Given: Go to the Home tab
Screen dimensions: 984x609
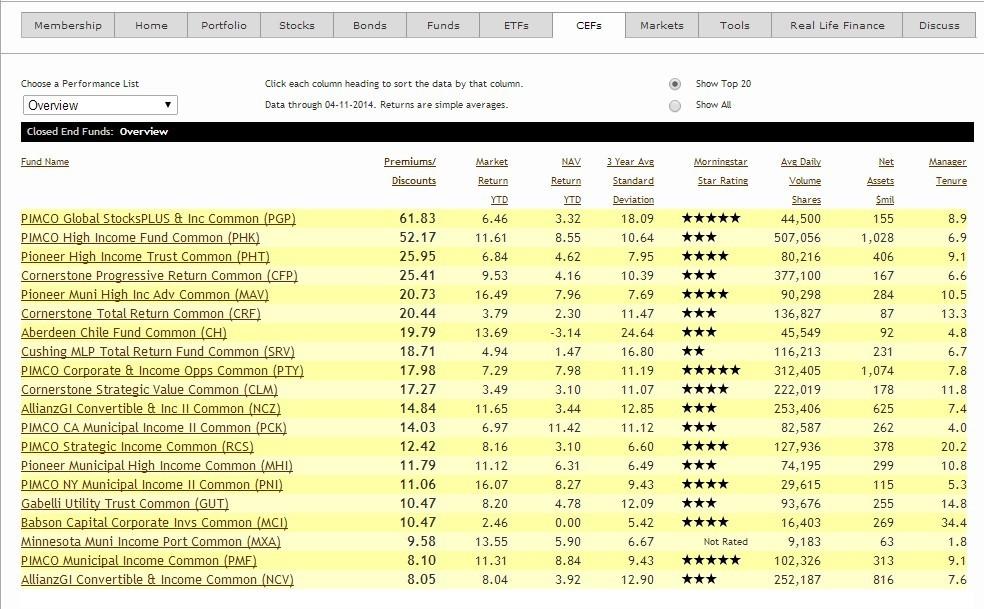Looking at the screenshot, I should [151, 26].
